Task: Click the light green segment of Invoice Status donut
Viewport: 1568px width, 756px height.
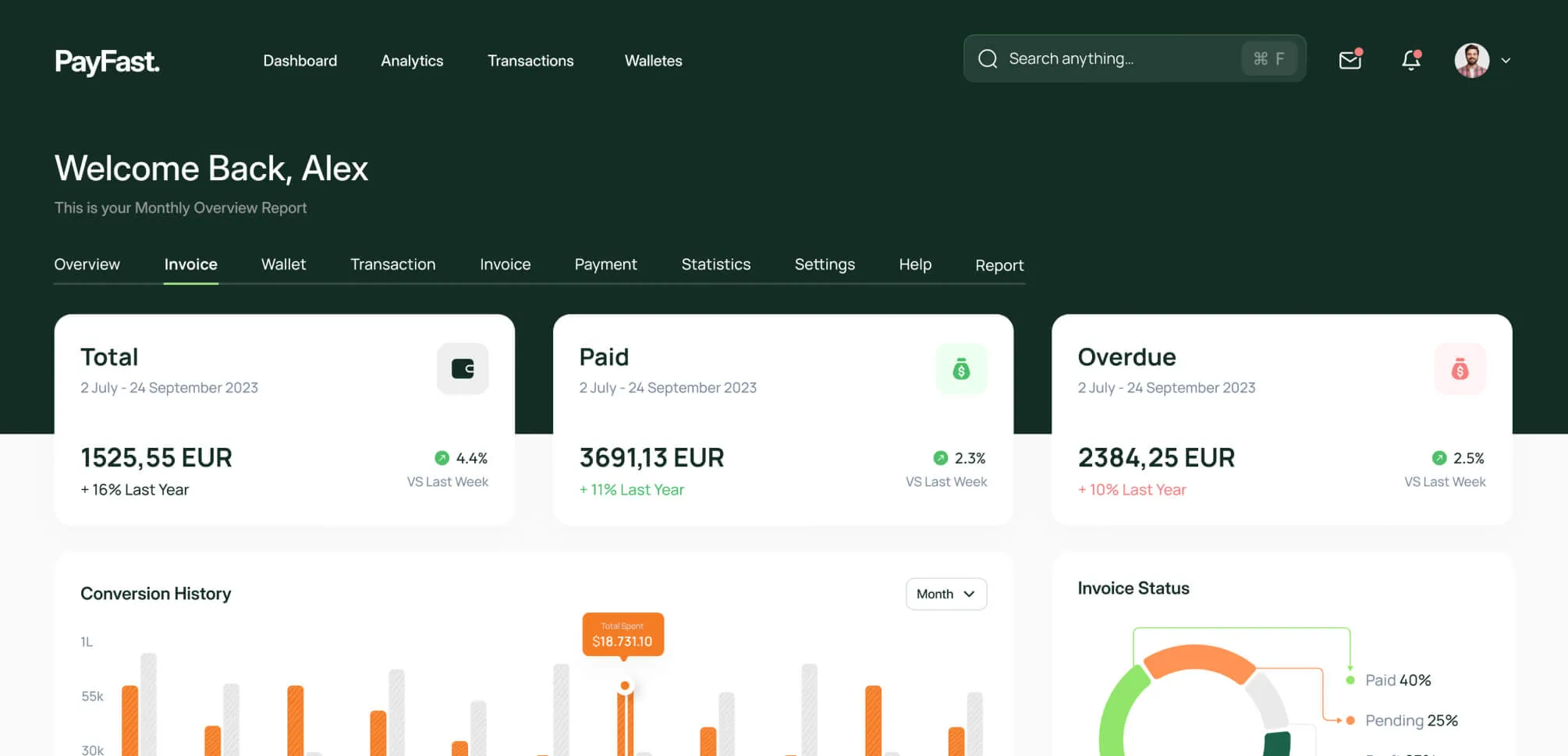Action: pos(1119,712)
